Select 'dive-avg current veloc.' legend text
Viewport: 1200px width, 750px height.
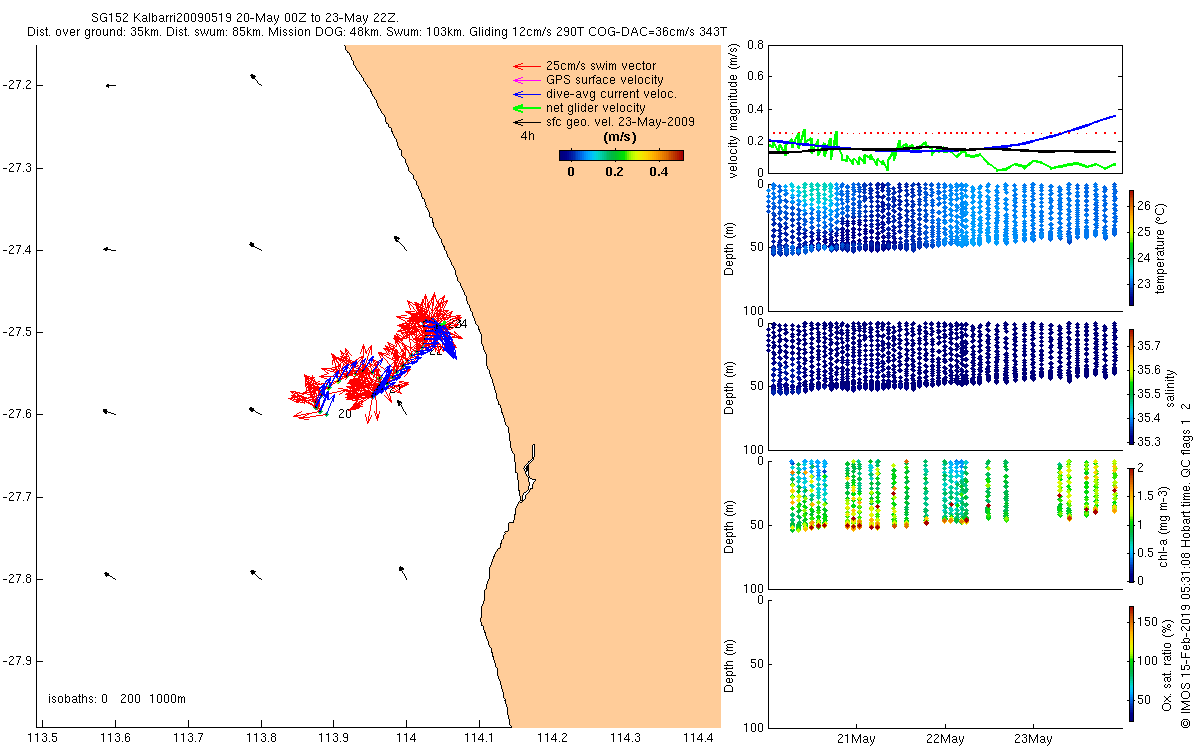click(611, 94)
